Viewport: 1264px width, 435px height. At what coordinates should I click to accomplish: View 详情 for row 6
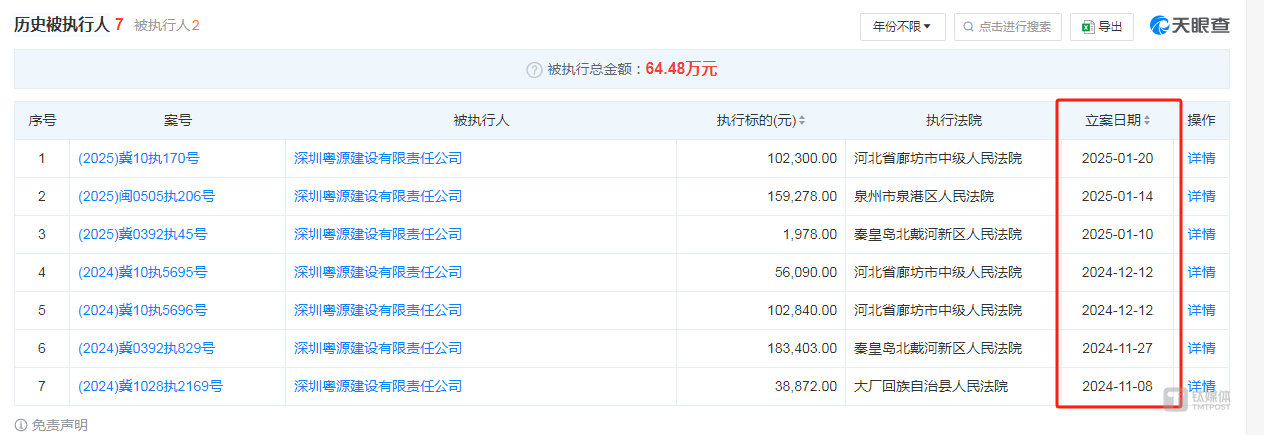pos(1201,348)
